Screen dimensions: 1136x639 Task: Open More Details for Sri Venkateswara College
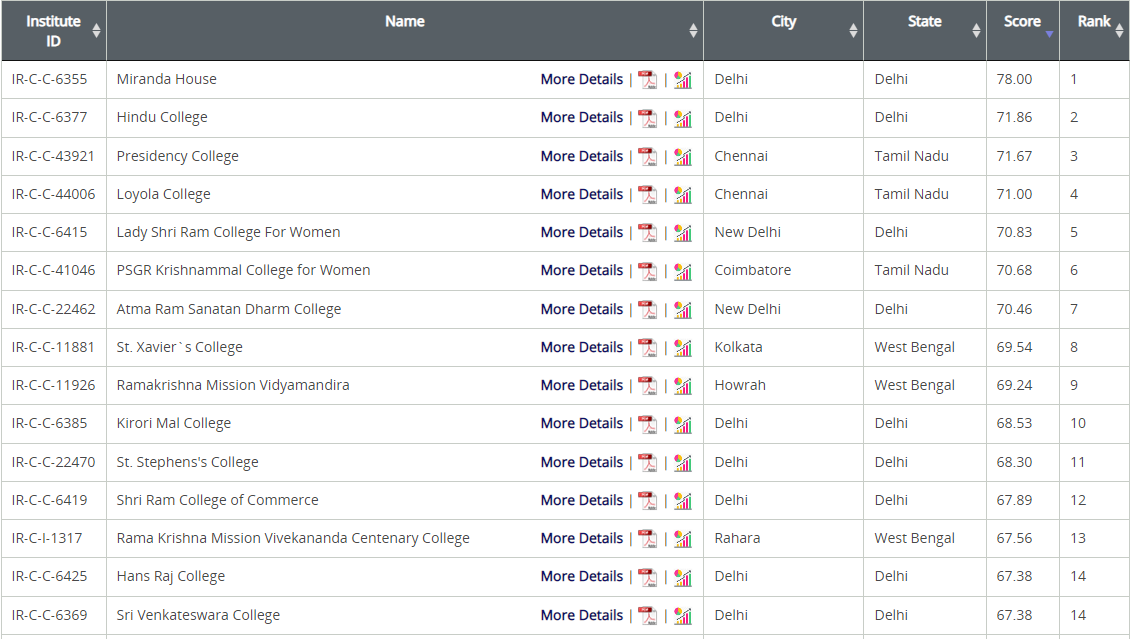pos(582,615)
